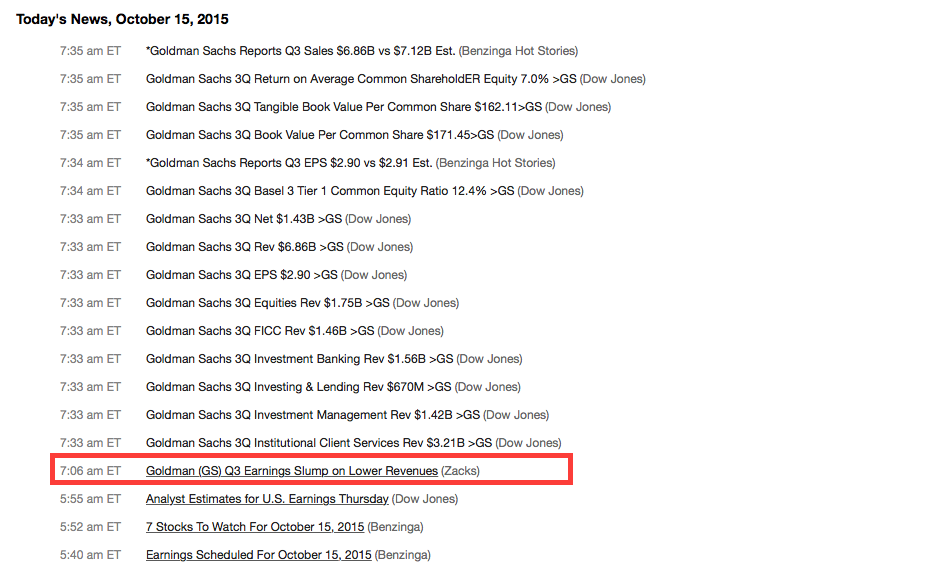This screenshot has height=575, width=931.
Task: Click the Return on Average Common Shareholder Equity headline
Action: point(361,79)
